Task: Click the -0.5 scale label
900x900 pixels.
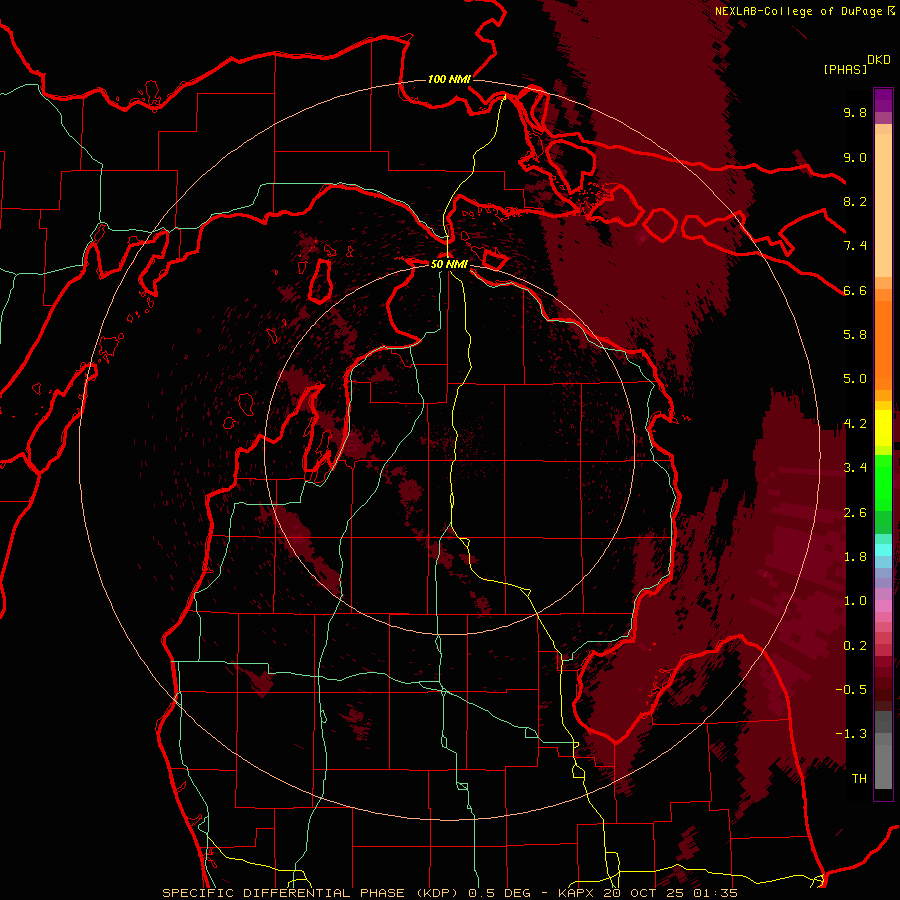Action: [851, 690]
